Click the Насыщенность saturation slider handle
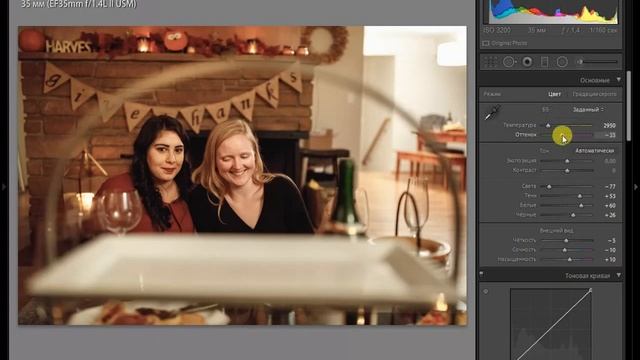Screen dimensions: 640x360 pyautogui.click(x=569, y=259)
